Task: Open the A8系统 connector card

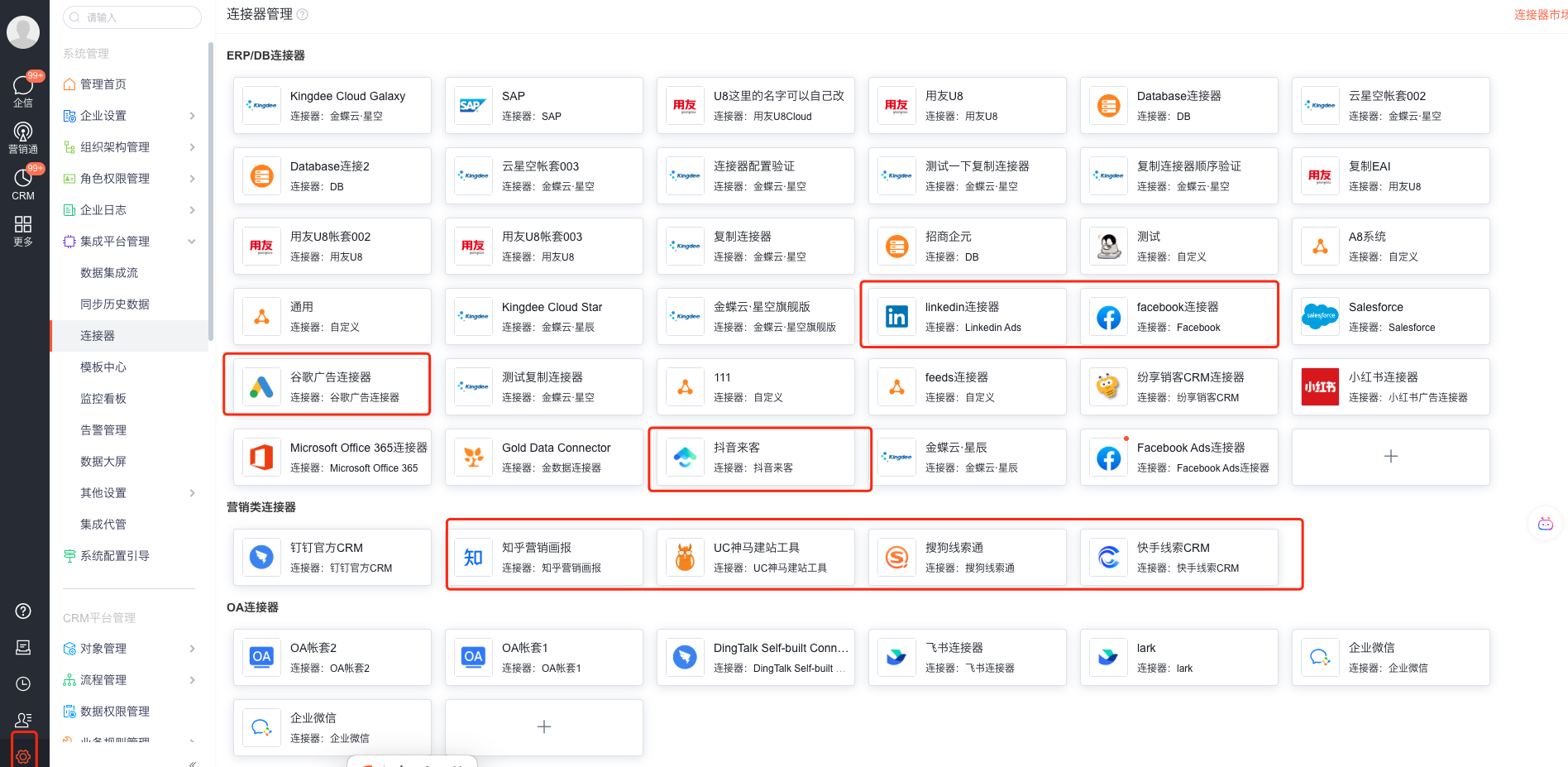Action: pyautogui.click(x=1391, y=247)
